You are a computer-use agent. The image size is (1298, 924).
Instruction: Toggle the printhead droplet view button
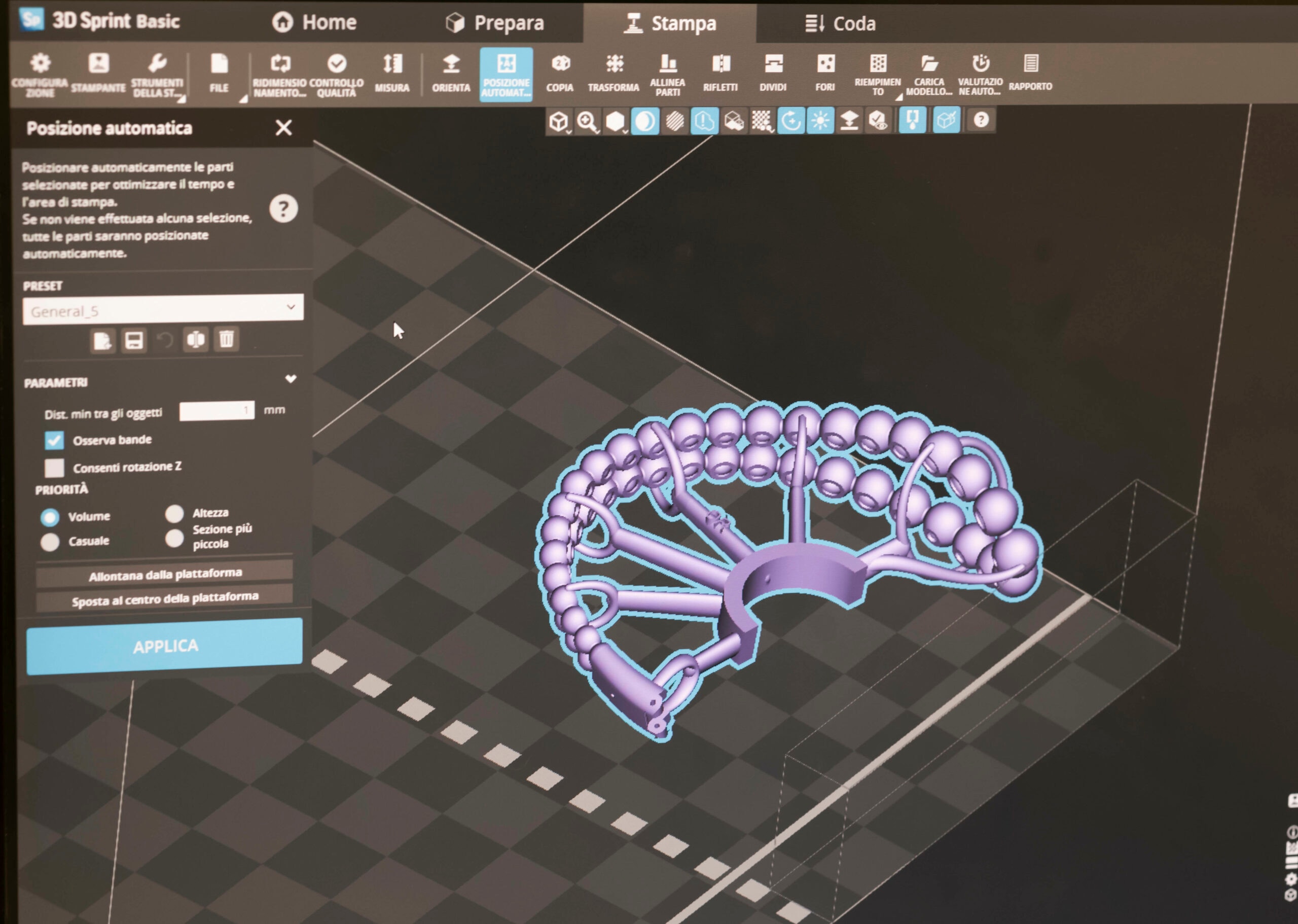click(912, 120)
